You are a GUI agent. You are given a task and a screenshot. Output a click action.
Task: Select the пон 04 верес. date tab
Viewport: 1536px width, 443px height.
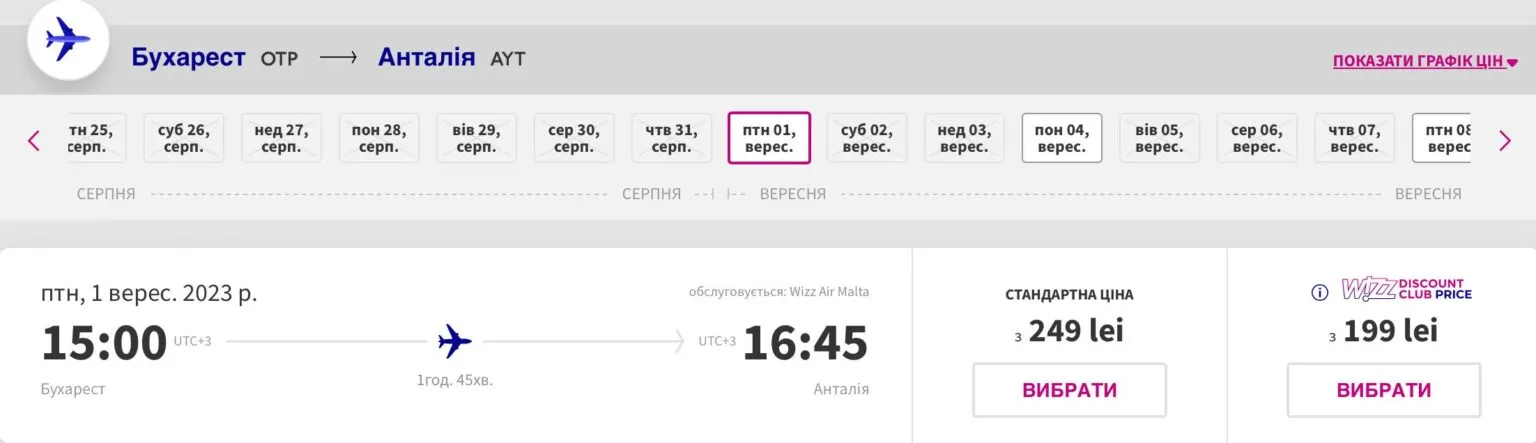click(1061, 138)
